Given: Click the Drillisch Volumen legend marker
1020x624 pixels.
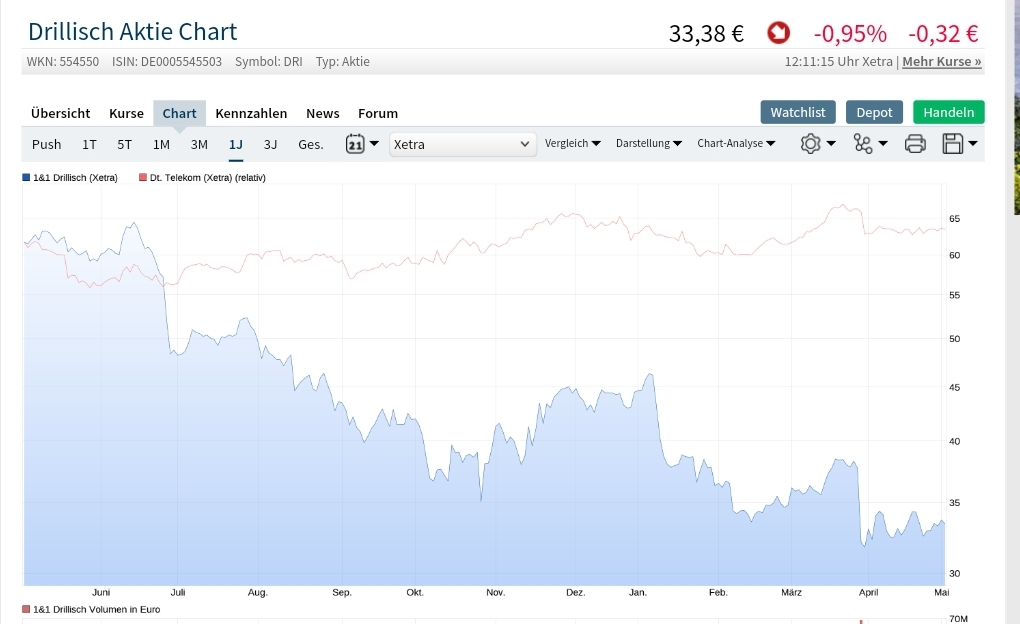Looking at the screenshot, I should pyautogui.click(x=26, y=609).
